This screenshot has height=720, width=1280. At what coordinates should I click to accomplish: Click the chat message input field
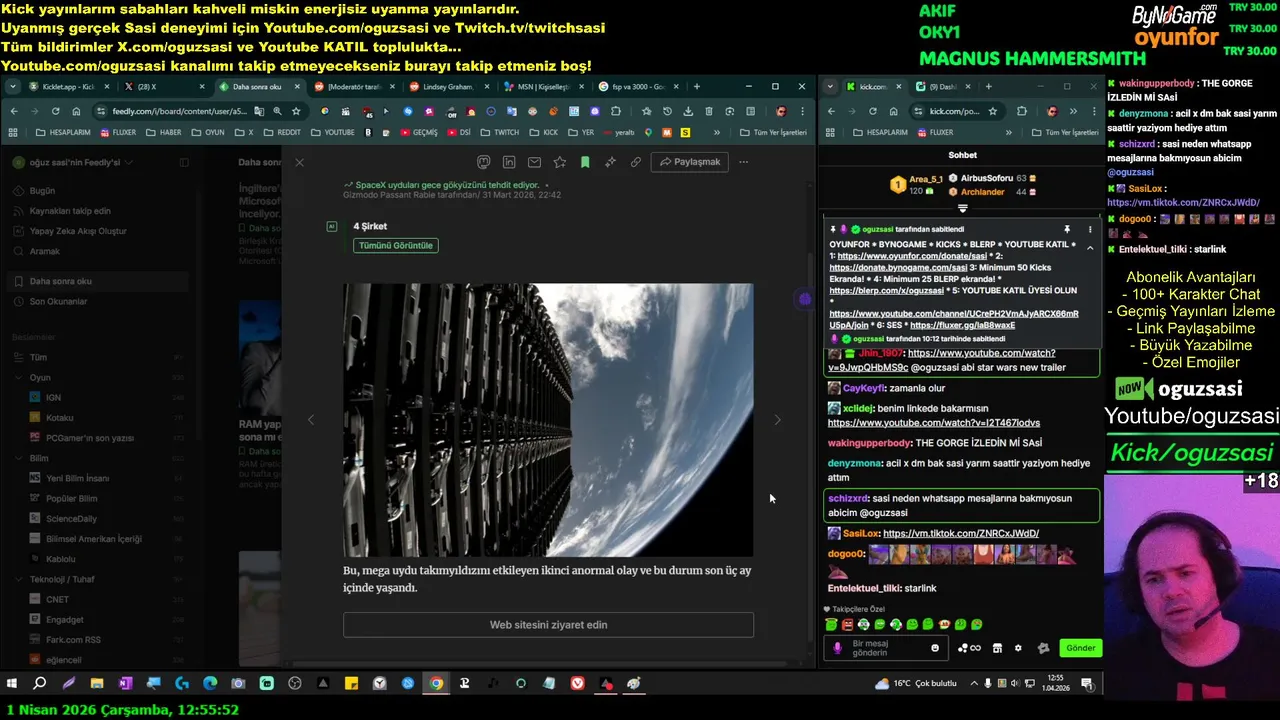(885, 648)
